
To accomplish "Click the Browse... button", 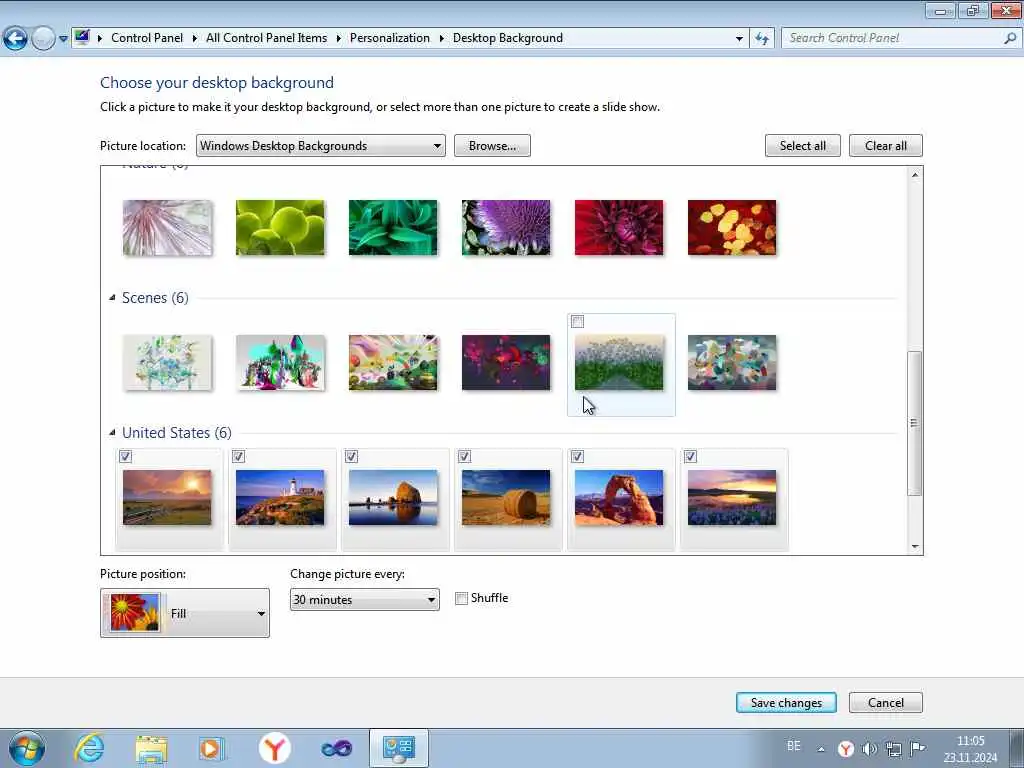I will [492, 146].
